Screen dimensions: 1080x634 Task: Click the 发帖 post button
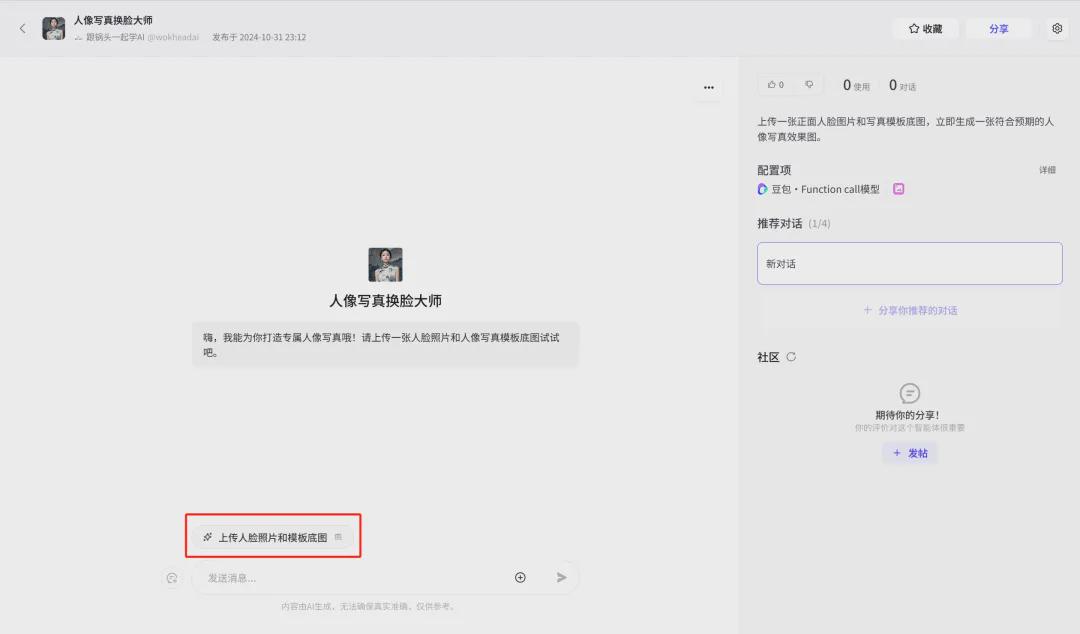click(x=910, y=453)
